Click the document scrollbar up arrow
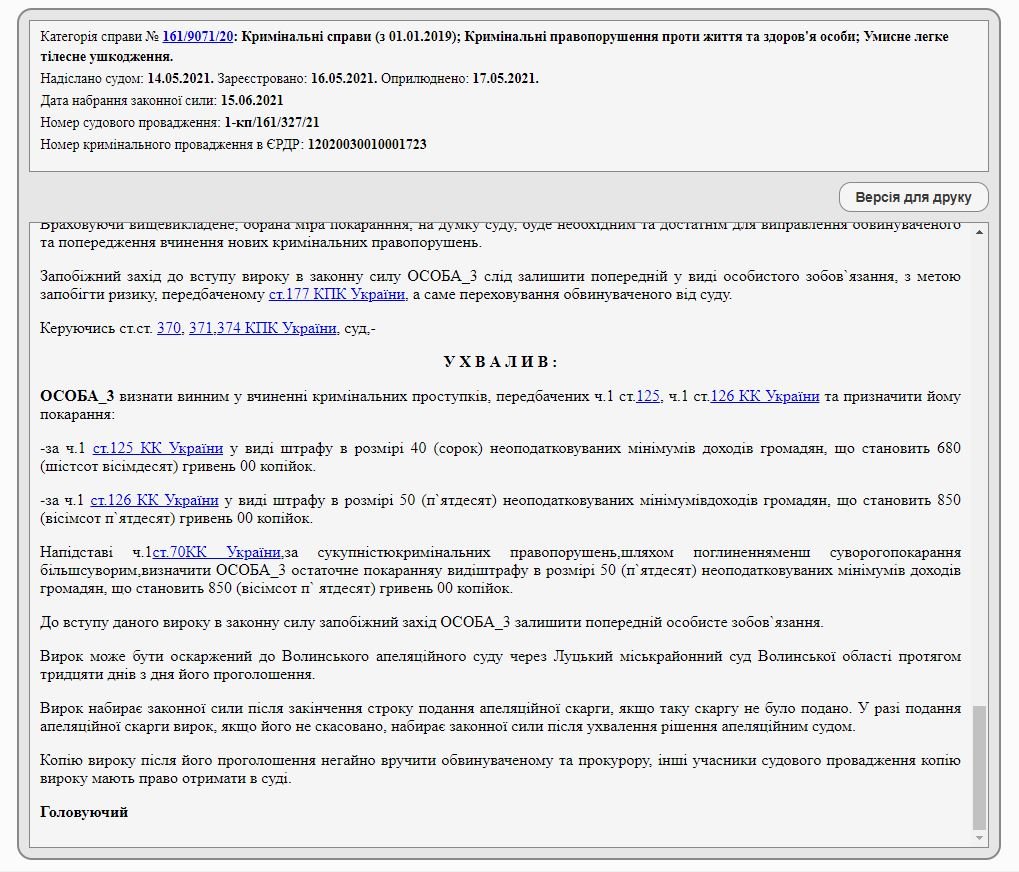Screen dimensions: 1019x872 tap(979, 232)
